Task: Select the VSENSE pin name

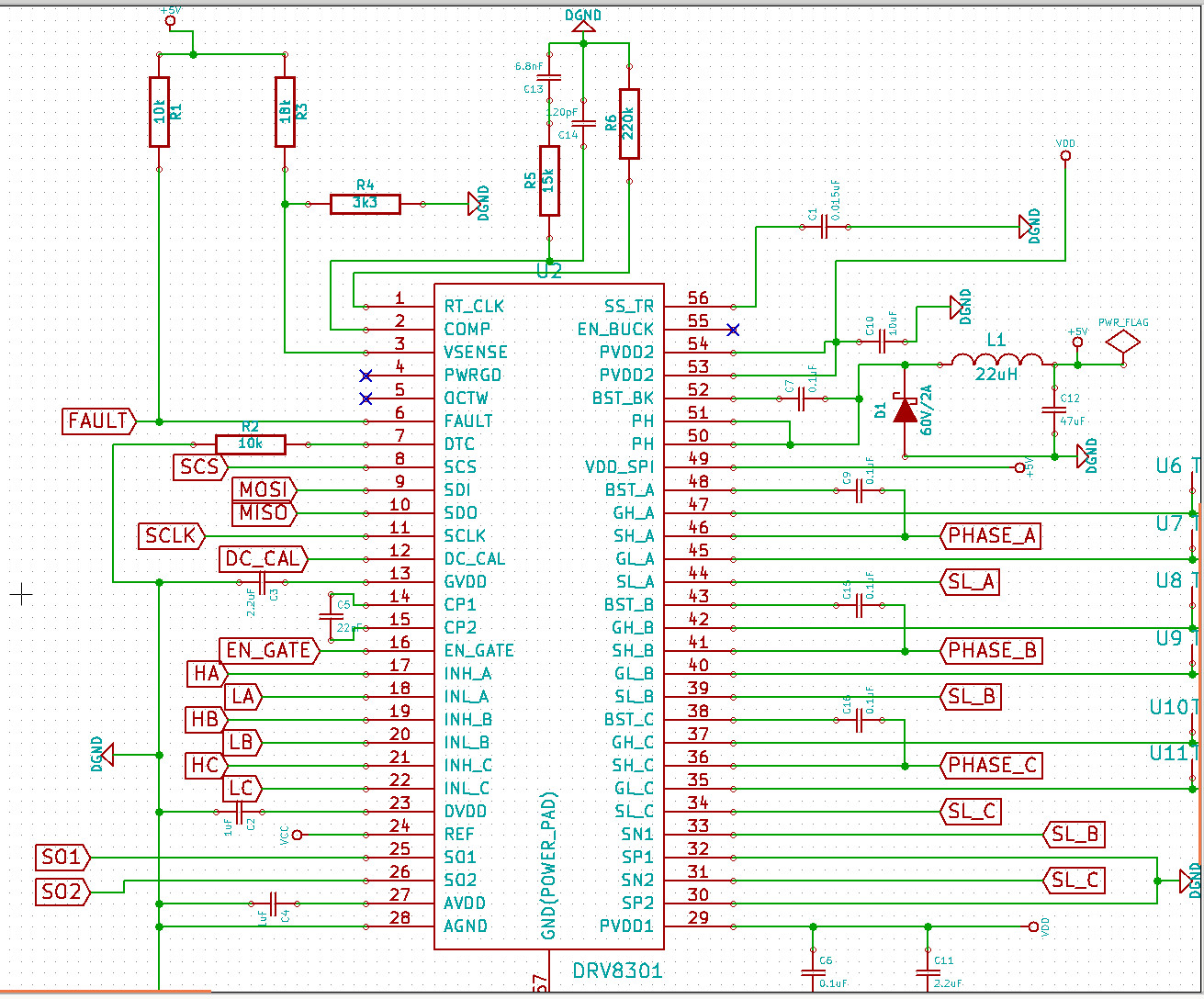Action: click(476, 353)
